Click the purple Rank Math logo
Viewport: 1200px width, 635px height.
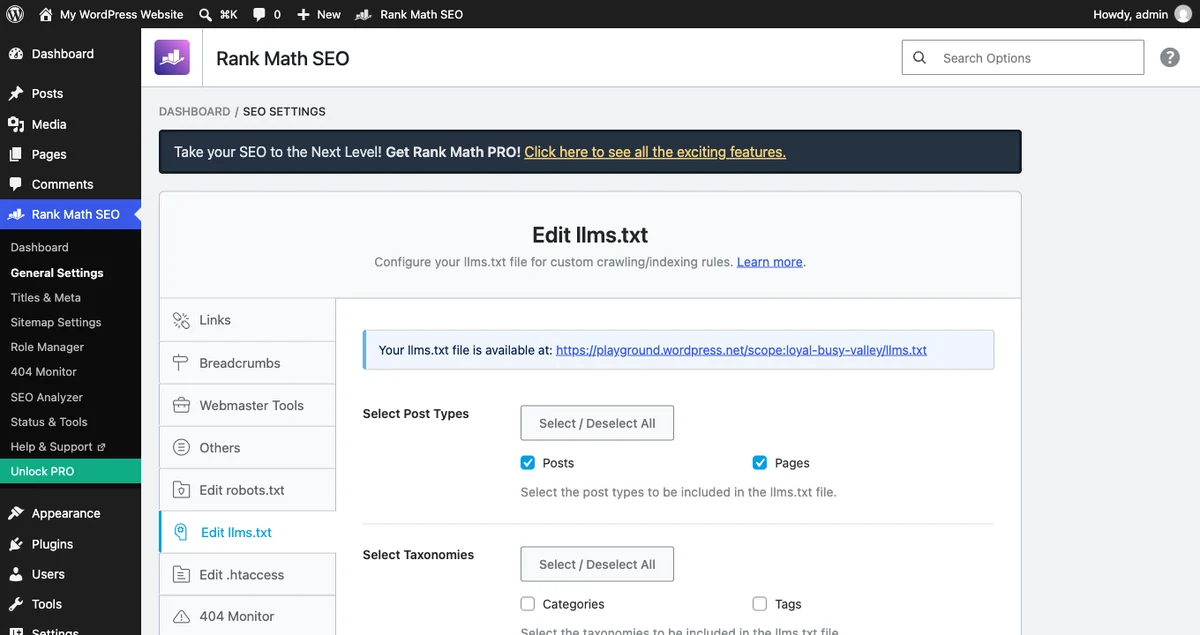(x=172, y=58)
